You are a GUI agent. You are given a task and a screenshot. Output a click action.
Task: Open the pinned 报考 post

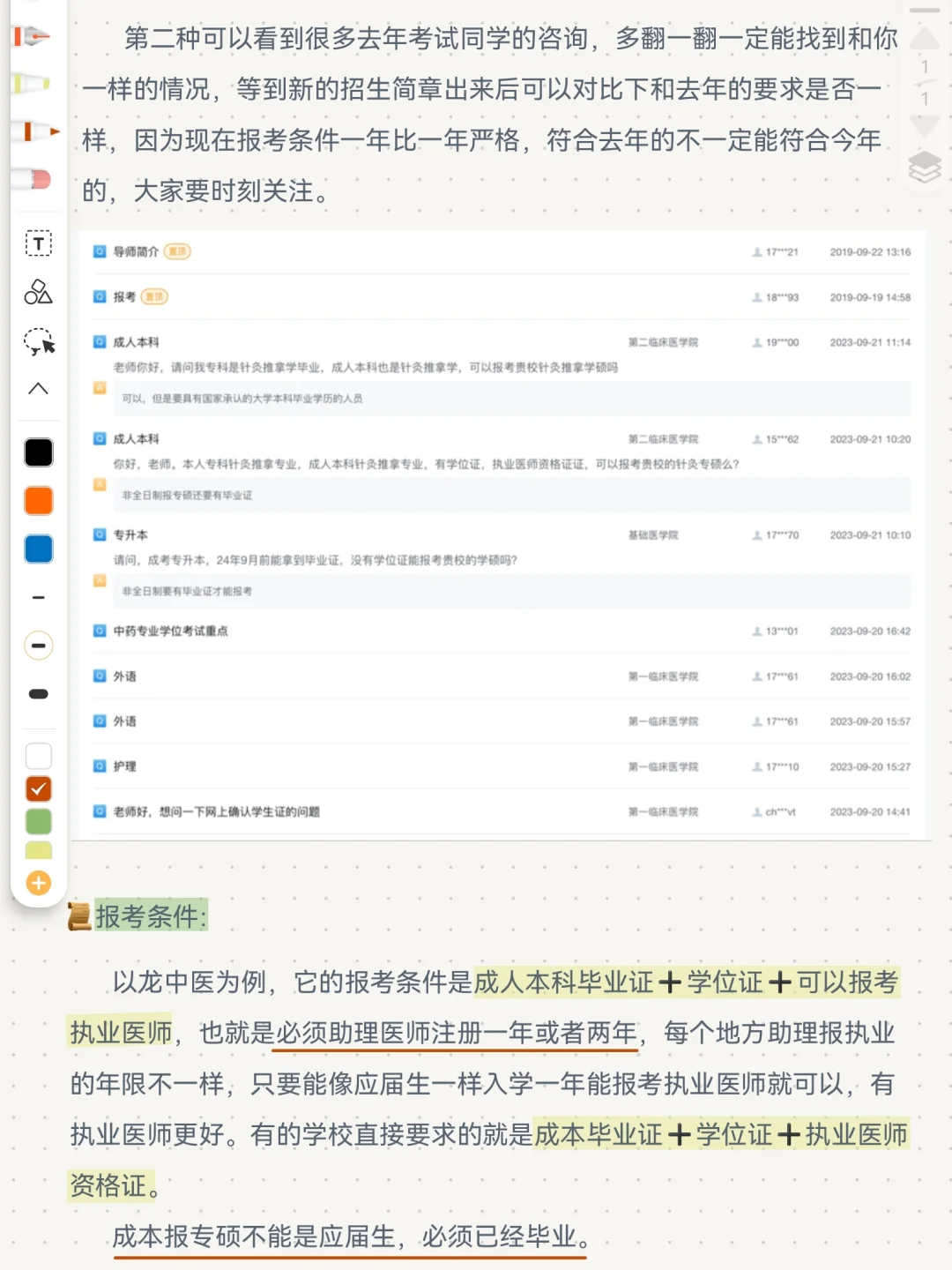click(124, 297)
